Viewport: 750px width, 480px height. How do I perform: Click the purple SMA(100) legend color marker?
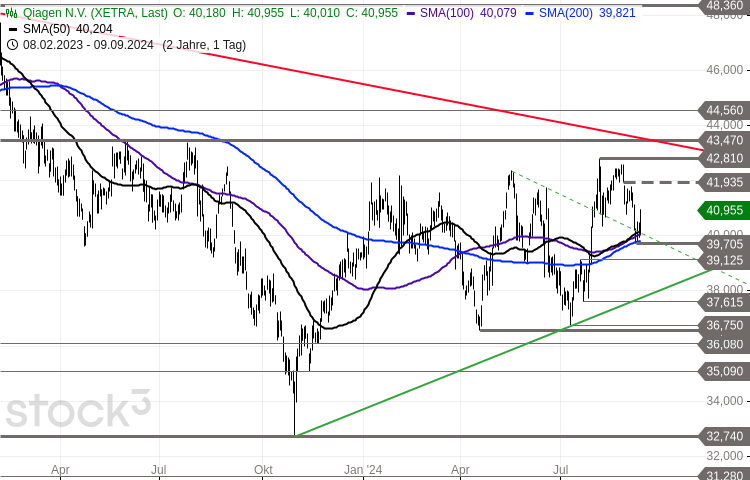[x=411, y=13]
